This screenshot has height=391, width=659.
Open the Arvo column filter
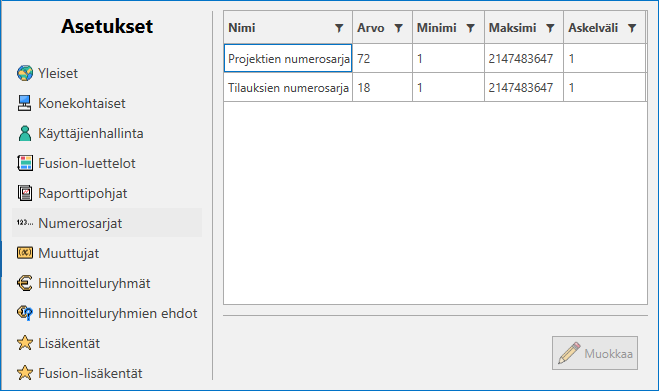click(x=398, y=28)
